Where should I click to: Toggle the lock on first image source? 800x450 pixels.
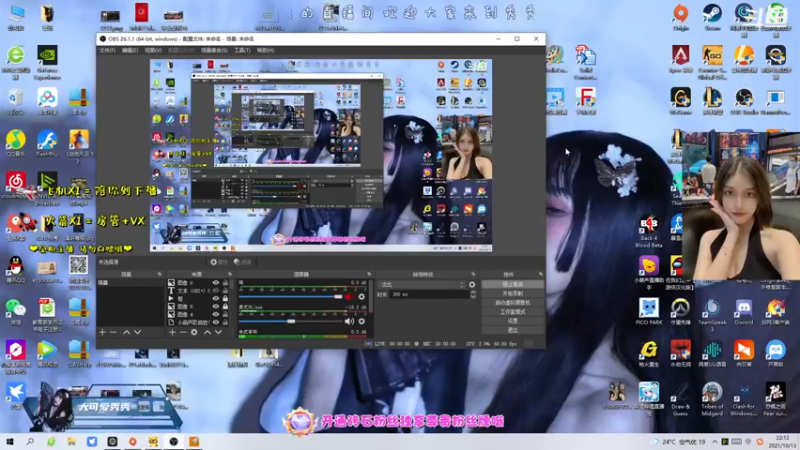[226, 283]
